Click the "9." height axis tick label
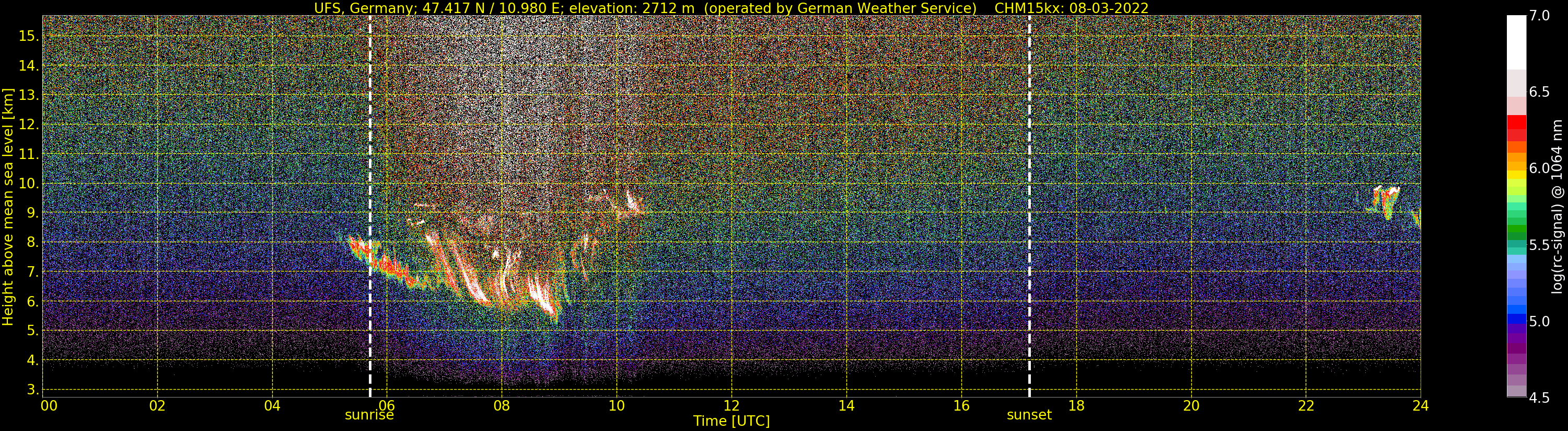The width and height of the screenshot is (1568, 431). click(x=33, y=213)
